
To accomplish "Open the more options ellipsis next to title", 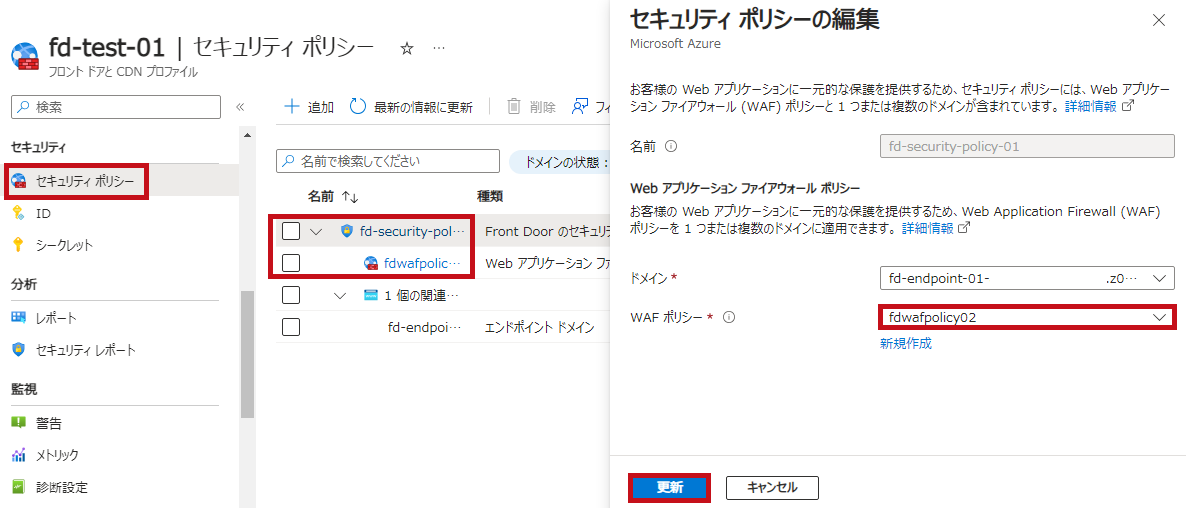I will click(x=439, y=48).
